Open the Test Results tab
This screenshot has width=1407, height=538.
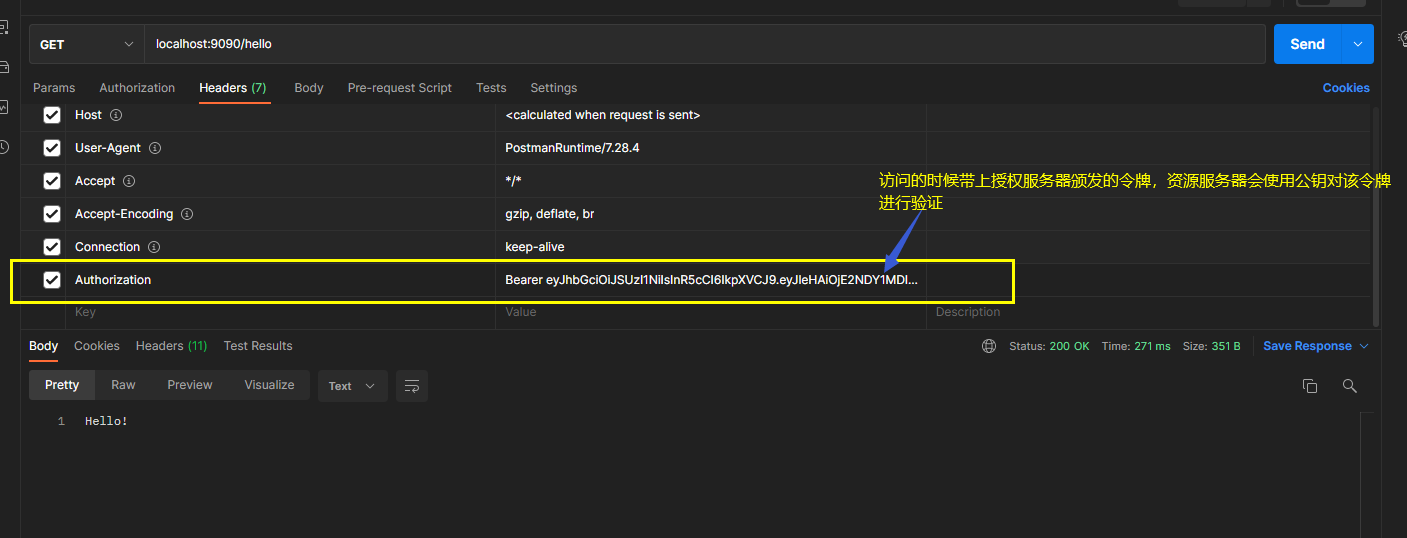[x=258, y=346]
